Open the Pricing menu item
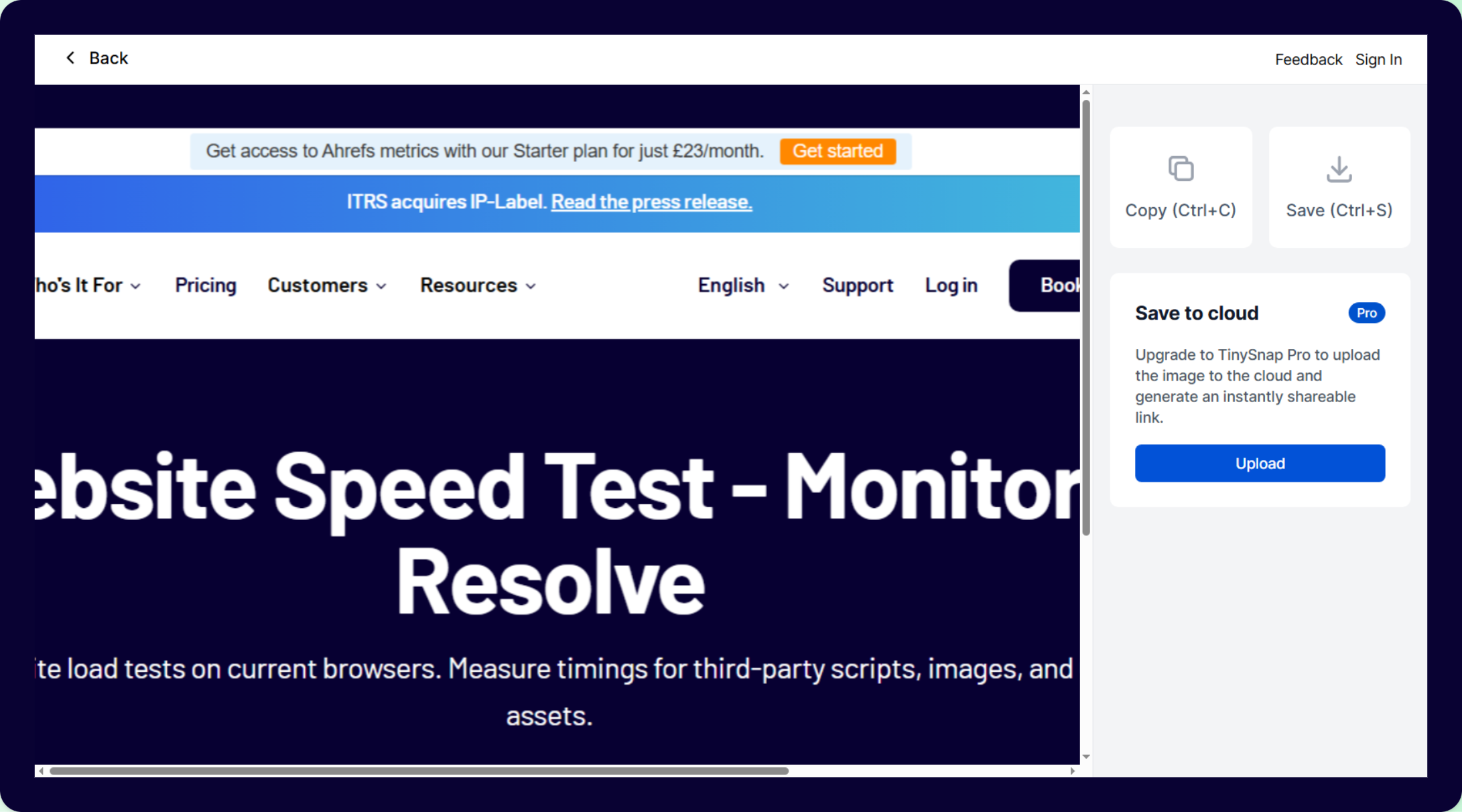The height and width of the screenshot is (812, 1462). pyautogui.click(x=206, y=285)
